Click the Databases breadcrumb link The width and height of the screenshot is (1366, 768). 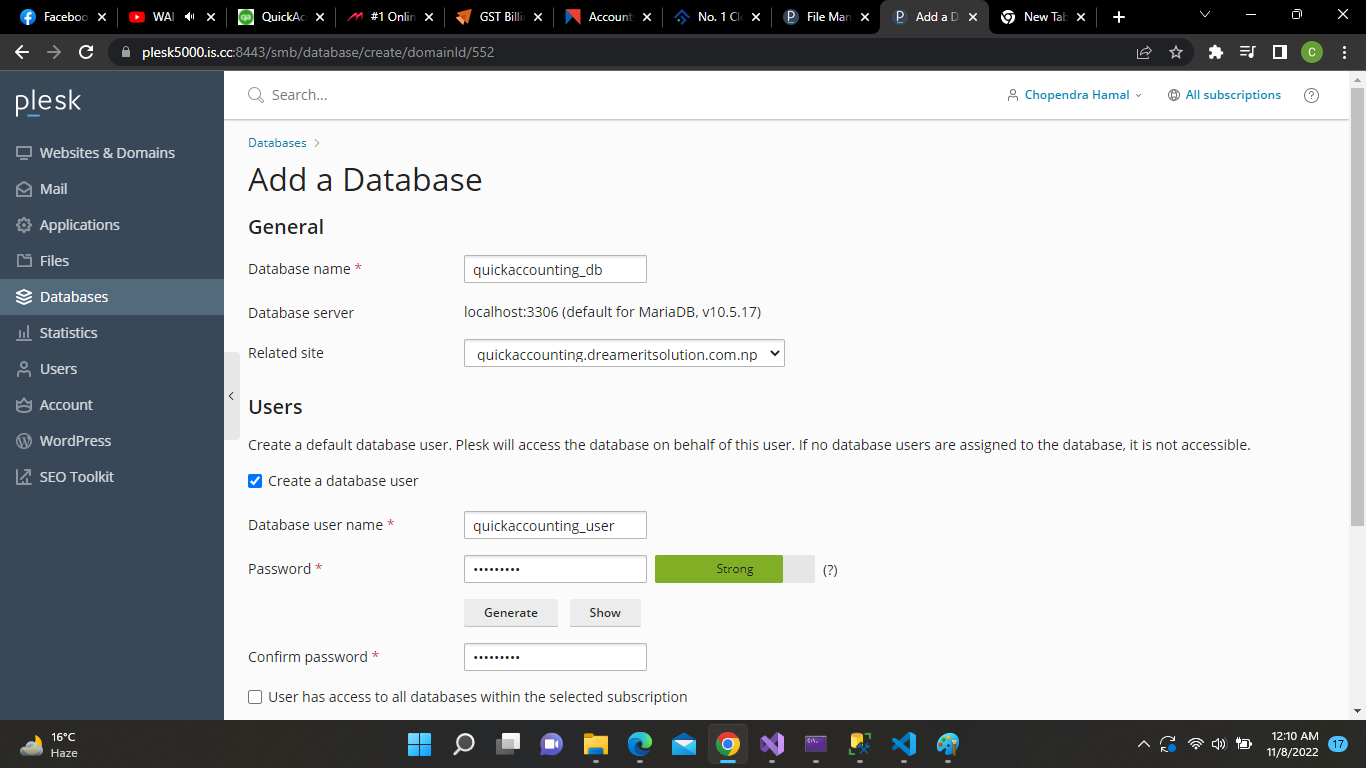tap(277, 143)
